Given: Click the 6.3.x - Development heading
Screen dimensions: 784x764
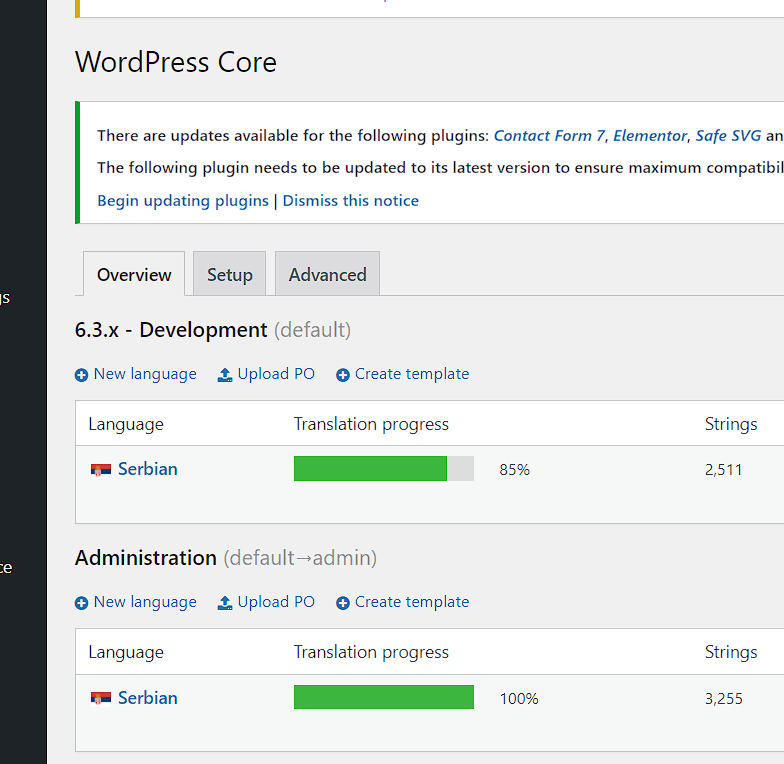Looking at the screenshot, I should (x=212, y=330).
